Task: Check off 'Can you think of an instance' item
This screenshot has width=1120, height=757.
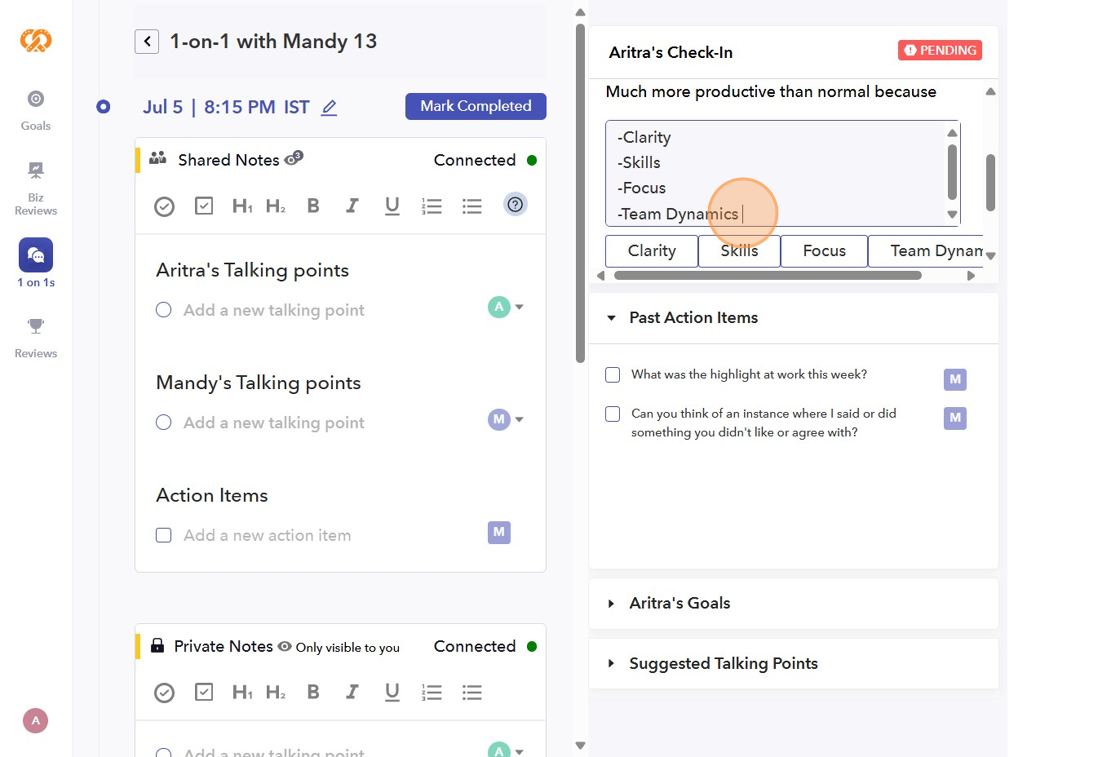Action: [612, 414]
